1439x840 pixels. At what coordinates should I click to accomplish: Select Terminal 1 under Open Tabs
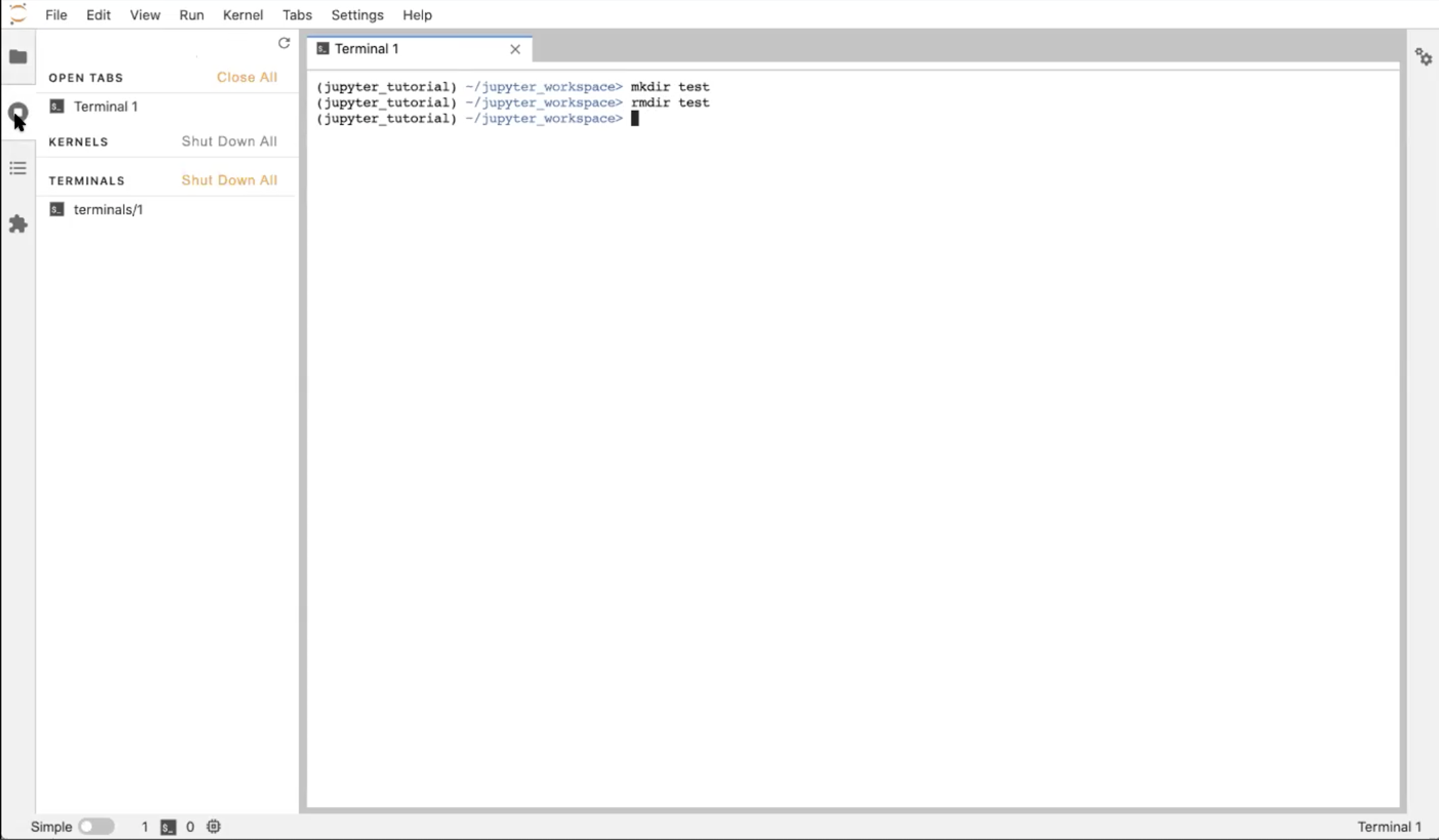pyautogui.click(x=105, y=106)
